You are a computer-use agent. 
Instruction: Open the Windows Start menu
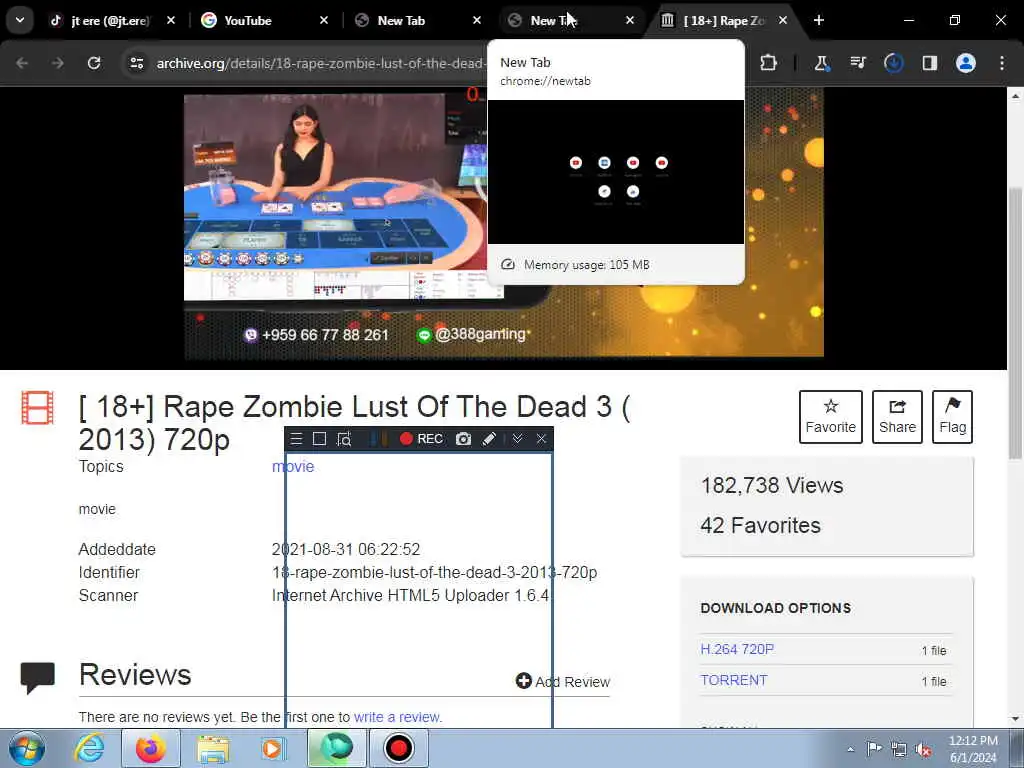pos(26,748)
